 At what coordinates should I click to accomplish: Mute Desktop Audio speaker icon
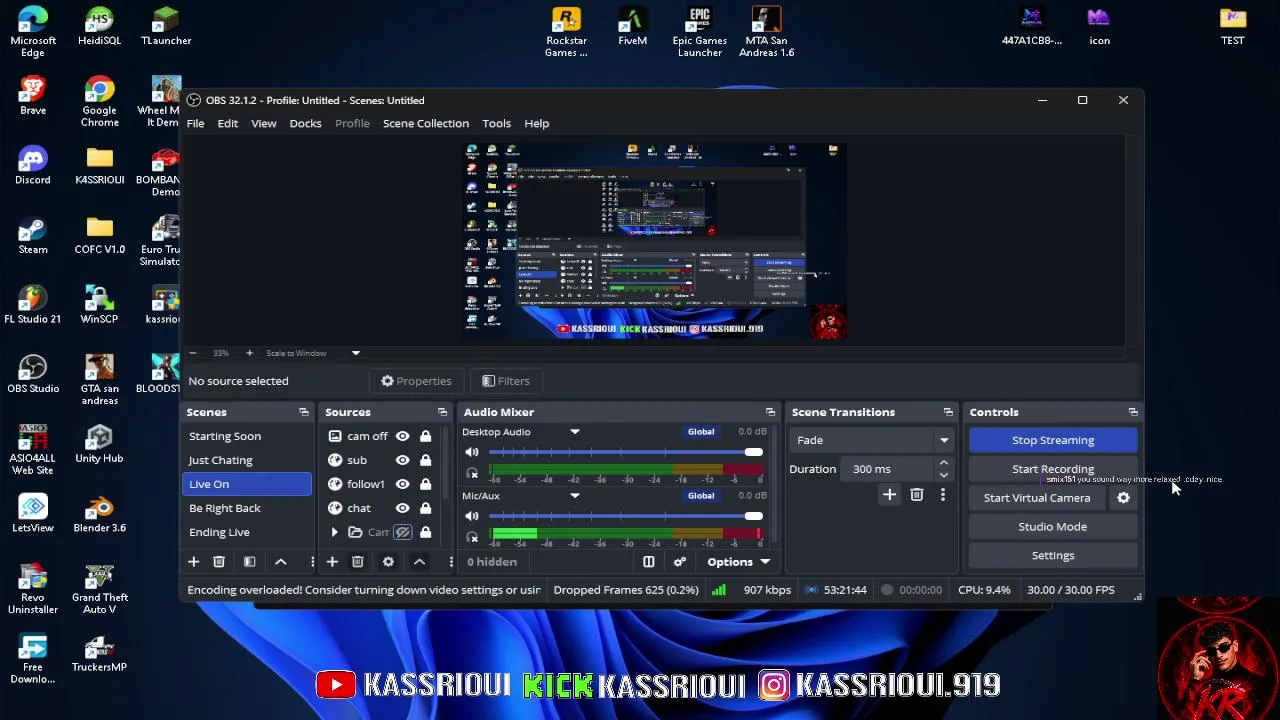(x=472, y=452)
